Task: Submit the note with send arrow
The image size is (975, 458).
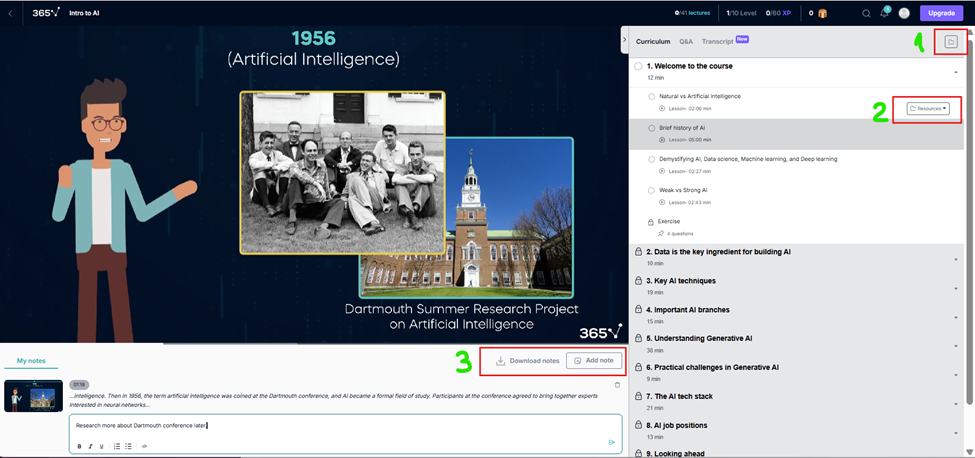Action: [612, 441]
